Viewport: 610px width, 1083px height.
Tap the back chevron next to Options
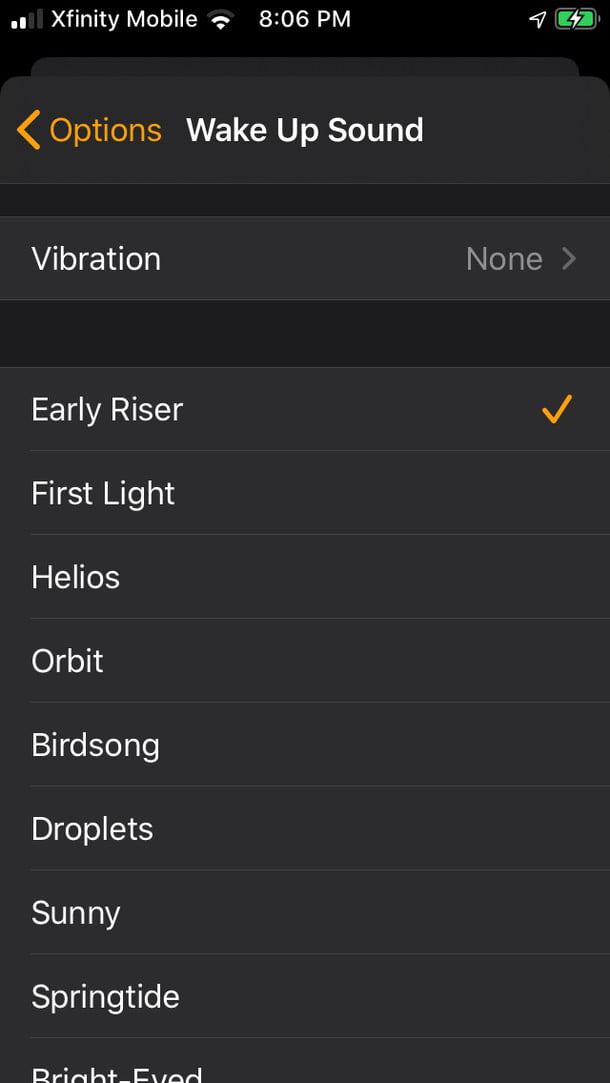pos(29,129)
